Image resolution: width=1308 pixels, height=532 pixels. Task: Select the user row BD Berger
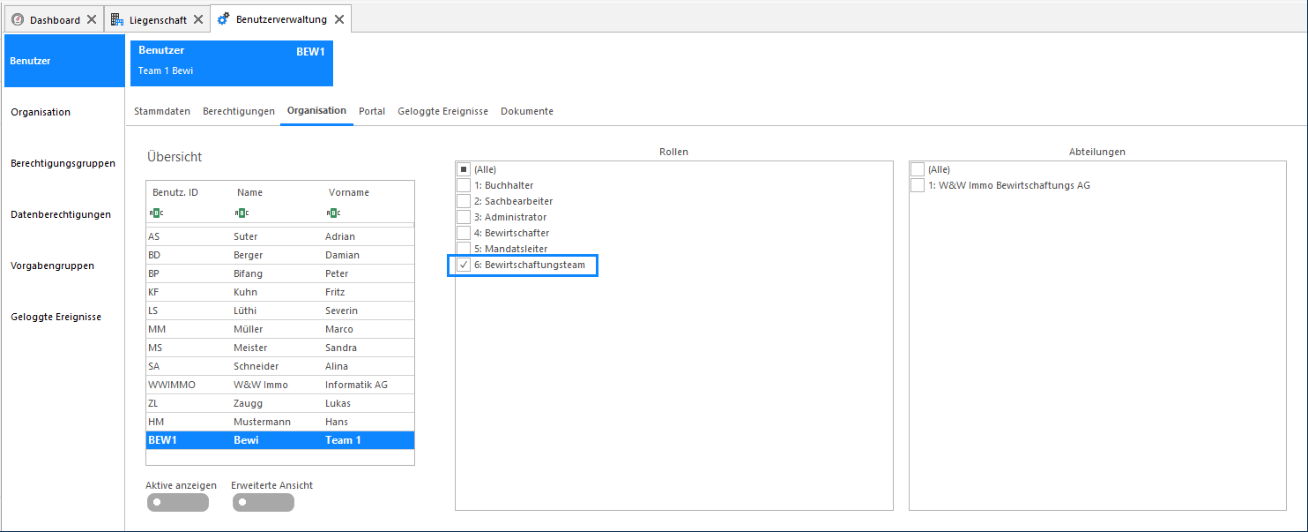coord(280,255)
